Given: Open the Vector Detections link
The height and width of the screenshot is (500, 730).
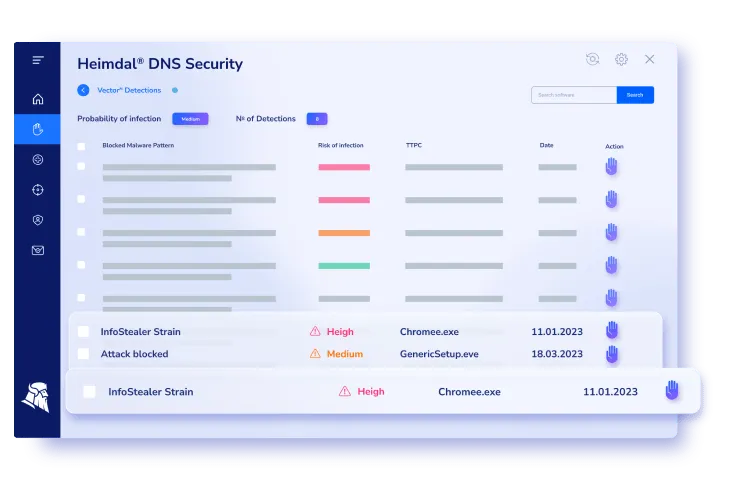Looking at the screenshot, I should pos(129,90).
